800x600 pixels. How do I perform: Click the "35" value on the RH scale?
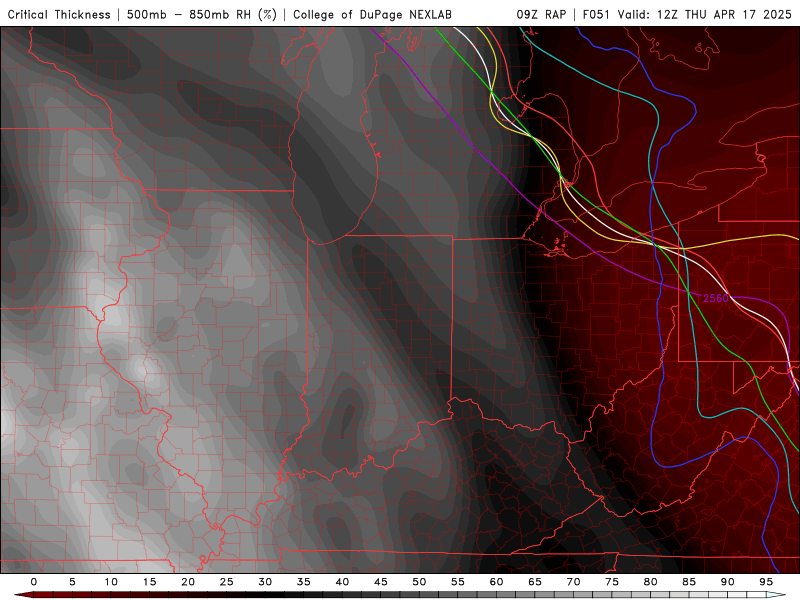(304, 582)
